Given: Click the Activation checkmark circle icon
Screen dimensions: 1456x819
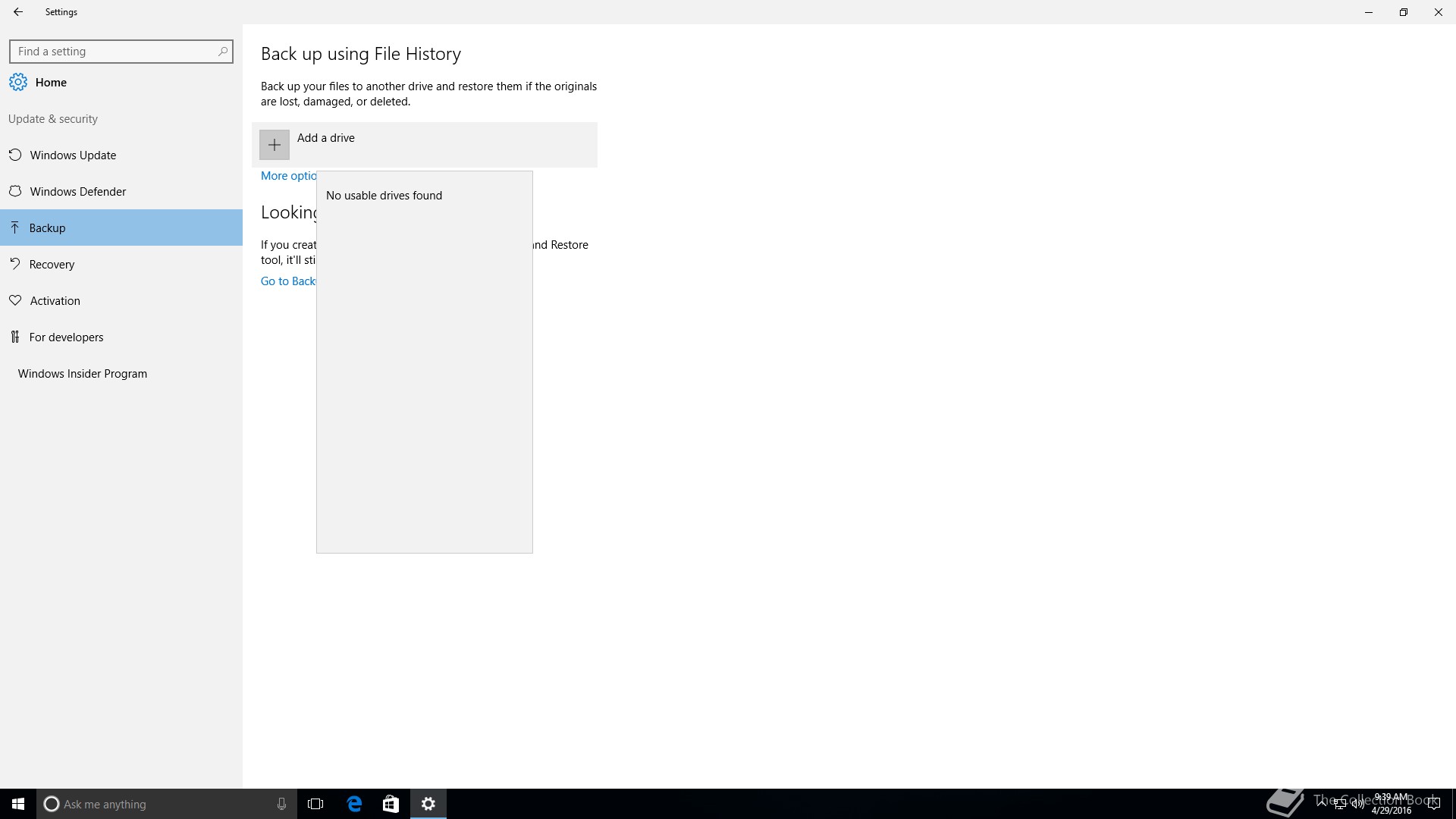Looking at the screenshot, I should tap(15, 300).
